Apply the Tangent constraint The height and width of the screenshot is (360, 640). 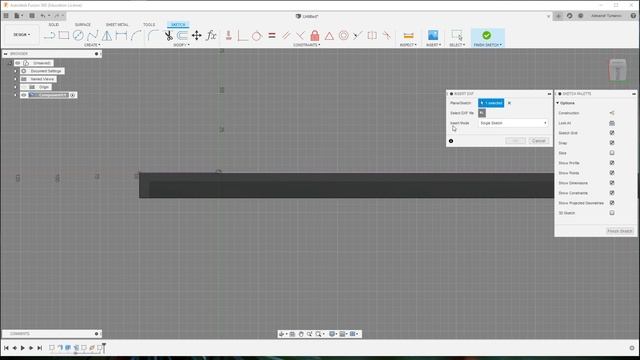tap(256, 36)
